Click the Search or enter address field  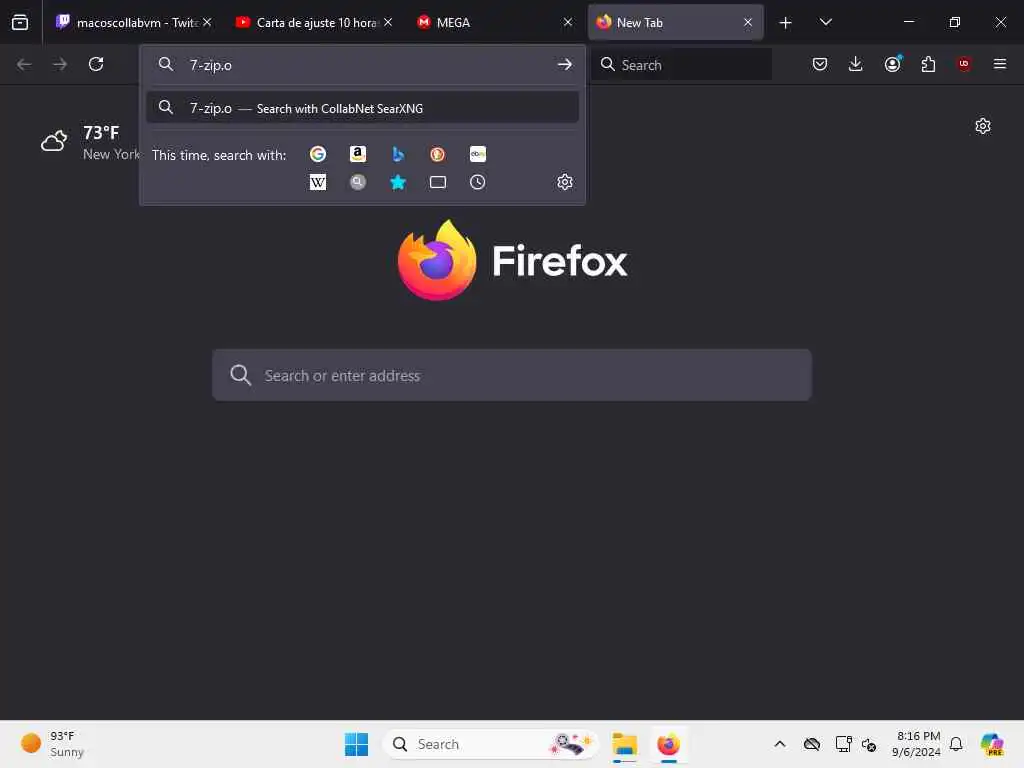point(512,375)
